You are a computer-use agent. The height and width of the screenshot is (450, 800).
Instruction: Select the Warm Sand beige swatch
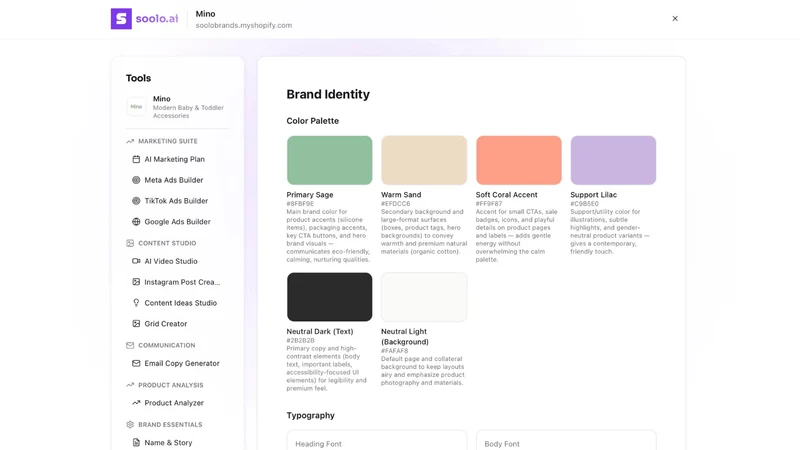(424, 160)
